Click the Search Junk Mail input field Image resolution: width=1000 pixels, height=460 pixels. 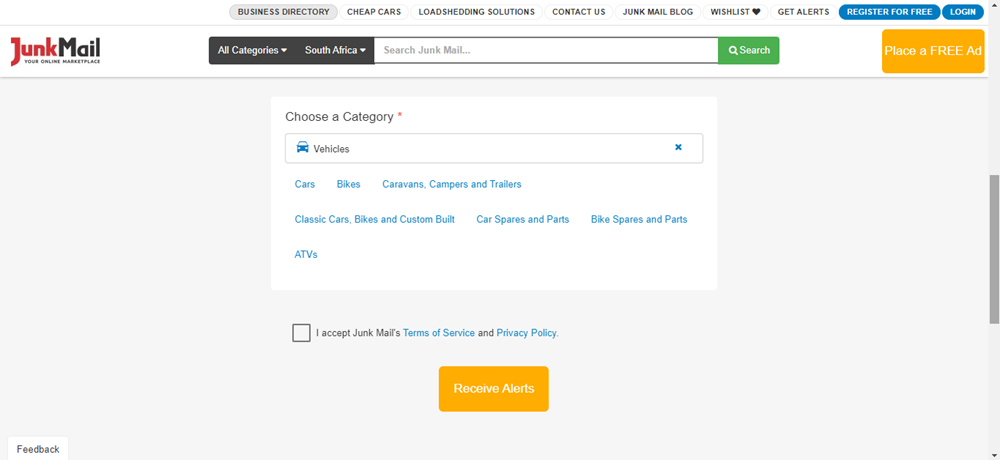click(546, 50)
